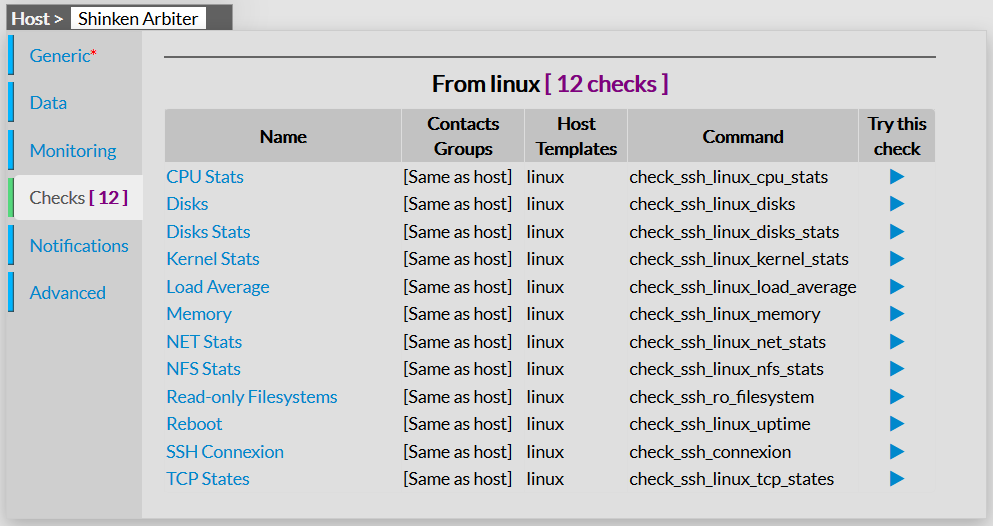Image resolution: width=993 pixels, height=526 pixels.
Task: Open the NET Stats check link
Action: [x=204, y=342]
